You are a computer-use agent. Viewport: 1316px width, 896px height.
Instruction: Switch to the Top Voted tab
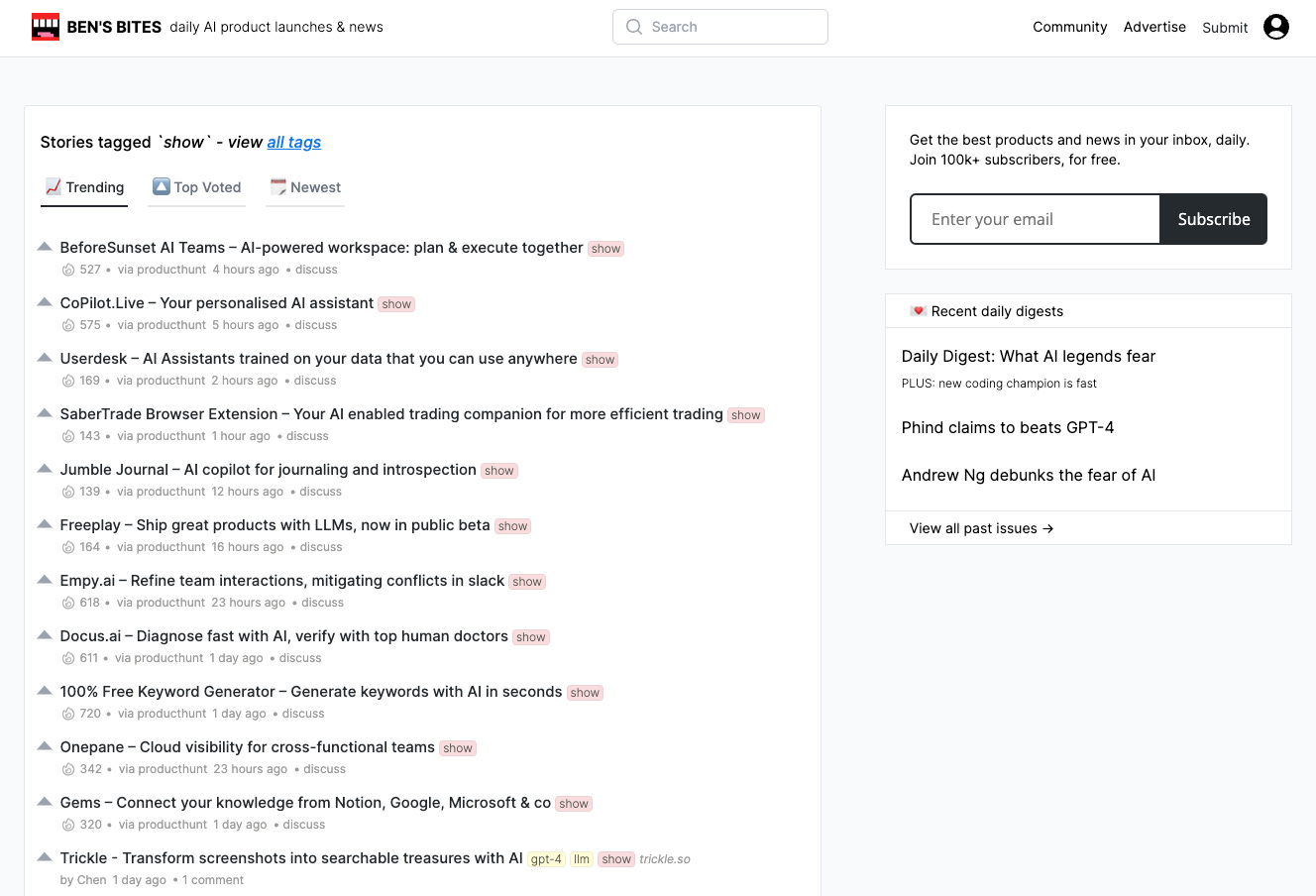coord(196,187)
